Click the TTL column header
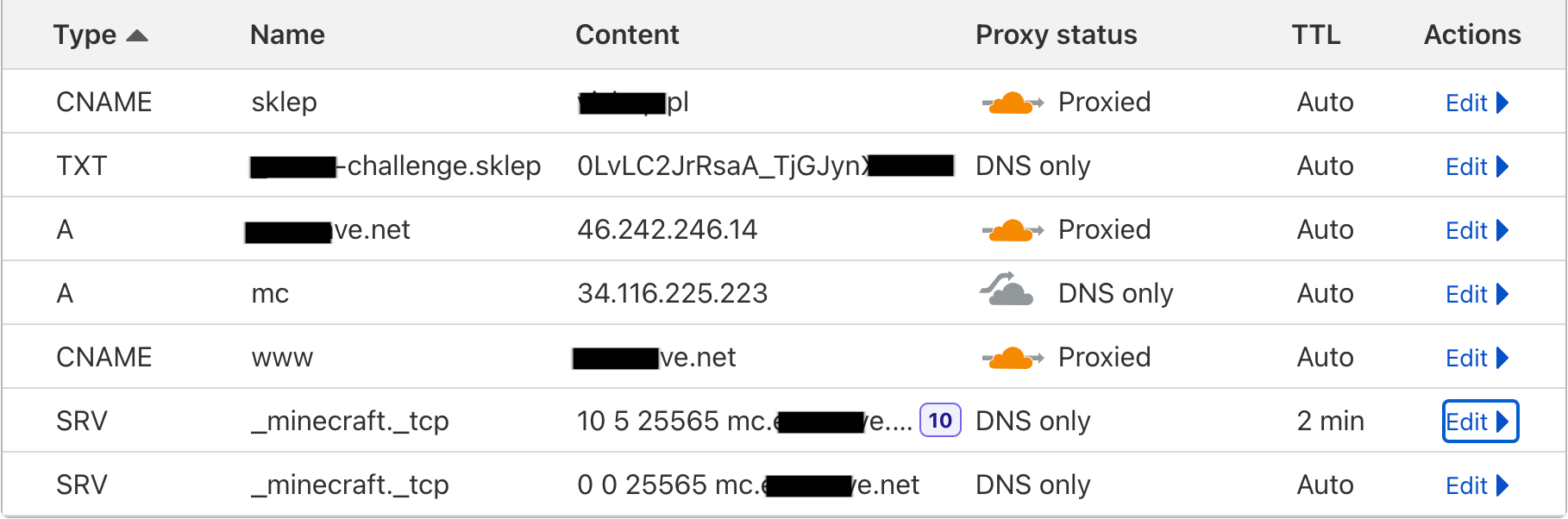The width and height of the screenshot is (1568, 519). point(1315,34)
